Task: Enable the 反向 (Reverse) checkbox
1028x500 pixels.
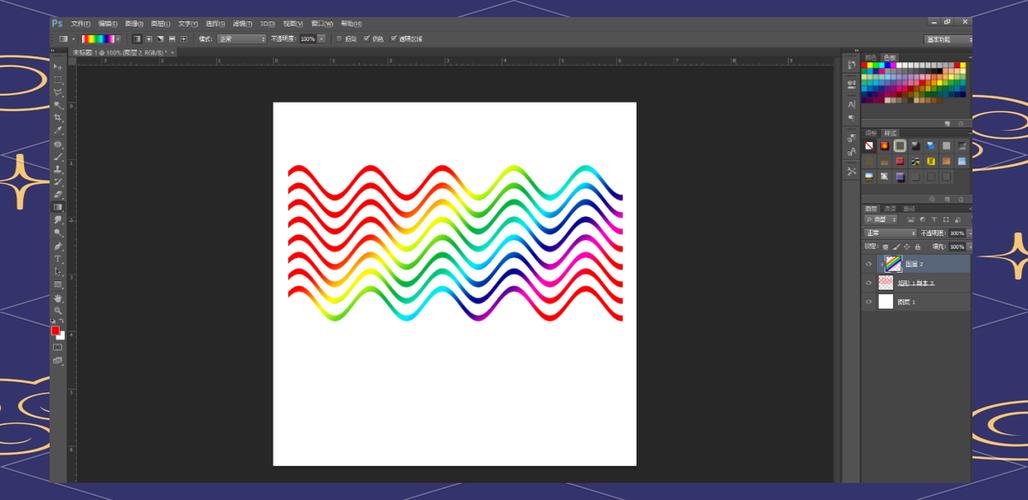Action: [339, 39]
